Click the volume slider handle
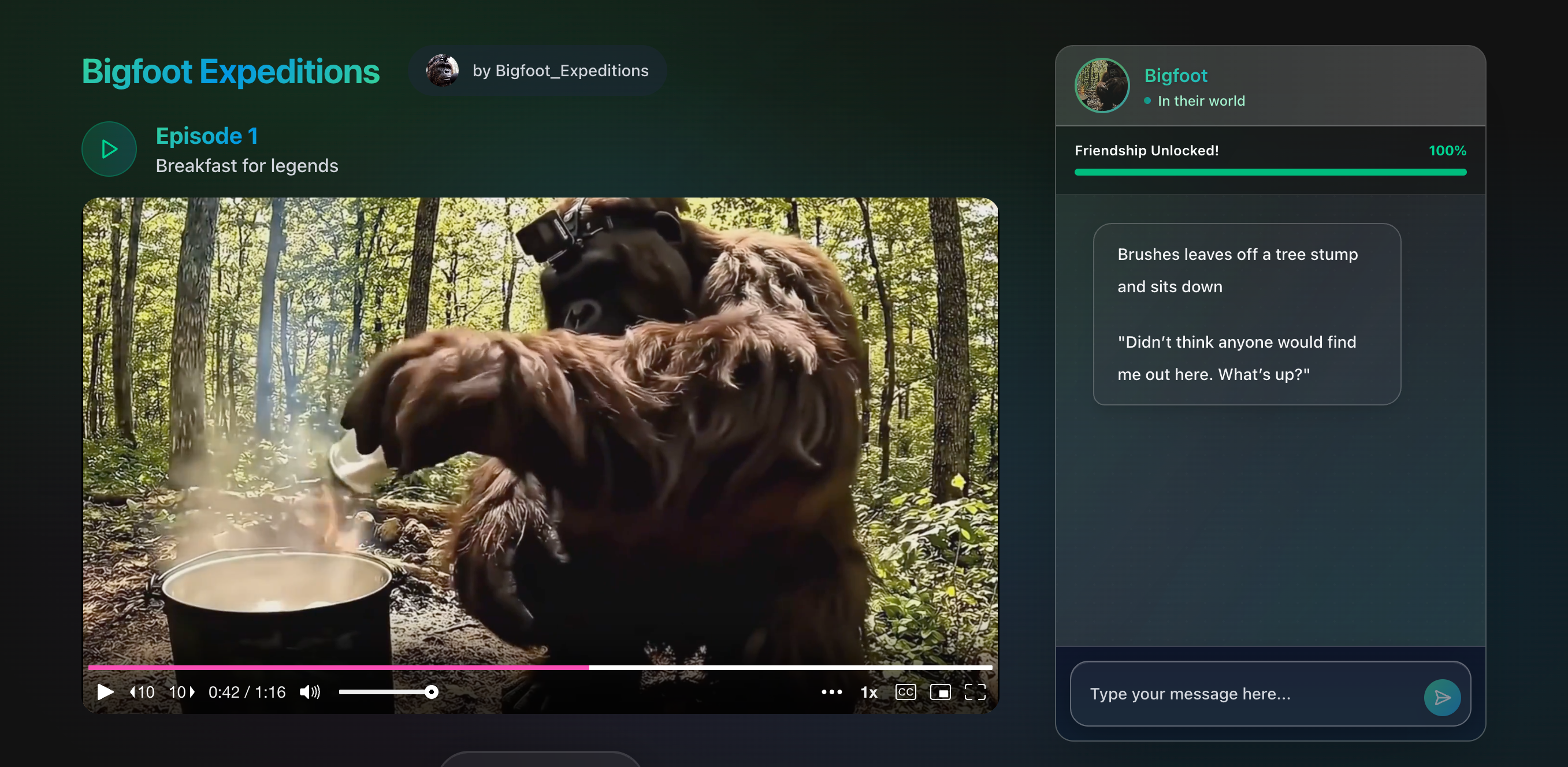The width and height of the screenshot is (1568, 767). point(431,692)
